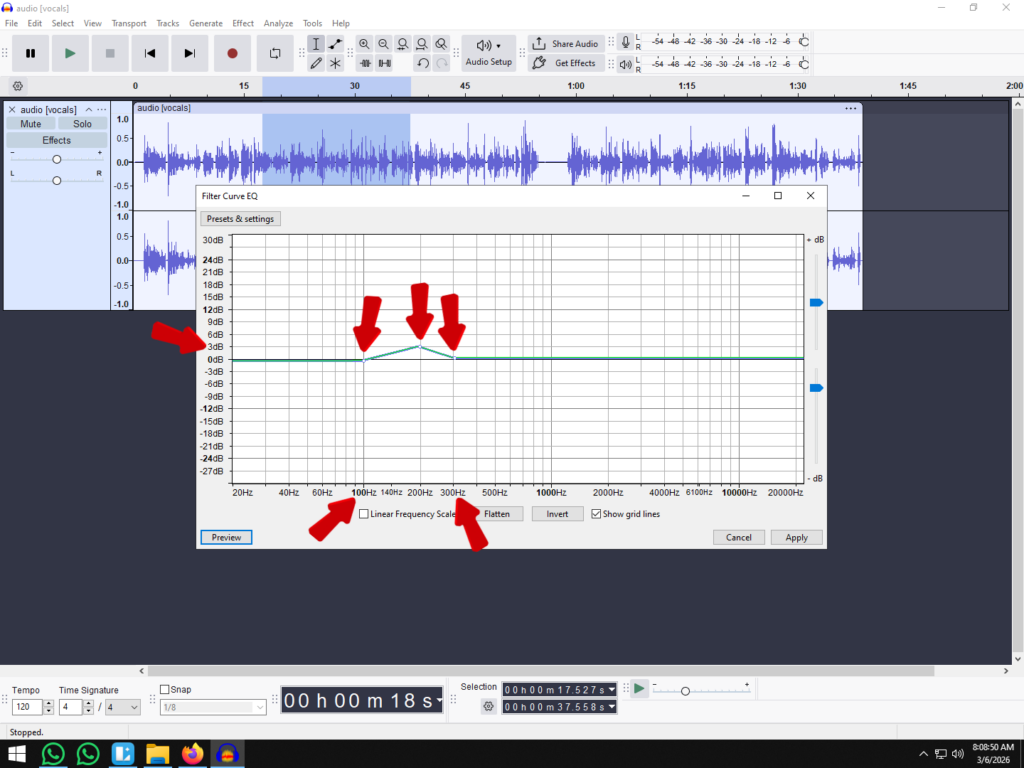Viewport: 1024px width, 768px height.
Task: Click the Zoom In magnifier icon
Action: coord(364,44)
